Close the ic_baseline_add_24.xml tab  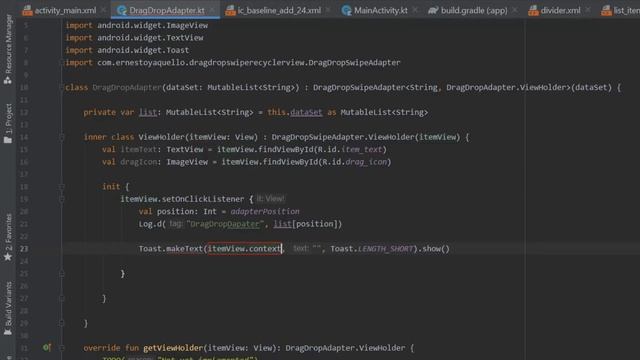(x=328, y=10)
